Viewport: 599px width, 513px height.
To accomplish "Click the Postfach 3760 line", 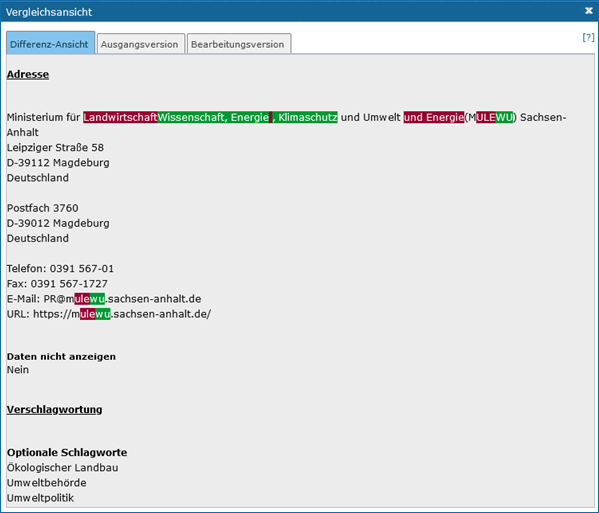I will [43, 208].
